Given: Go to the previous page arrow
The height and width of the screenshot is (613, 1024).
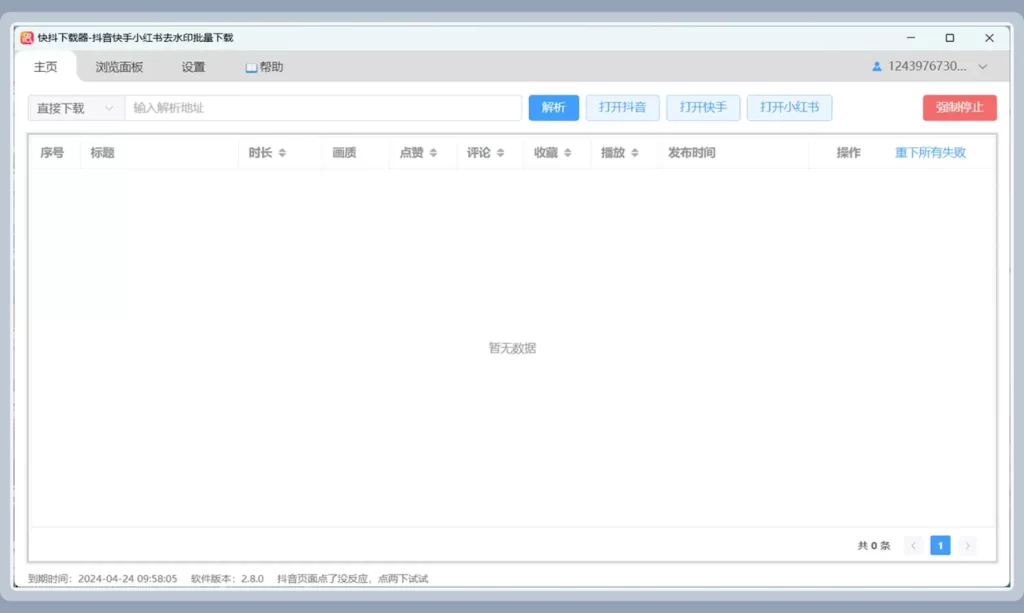Looking at the screenshot, I should click(x=914, y=545).
